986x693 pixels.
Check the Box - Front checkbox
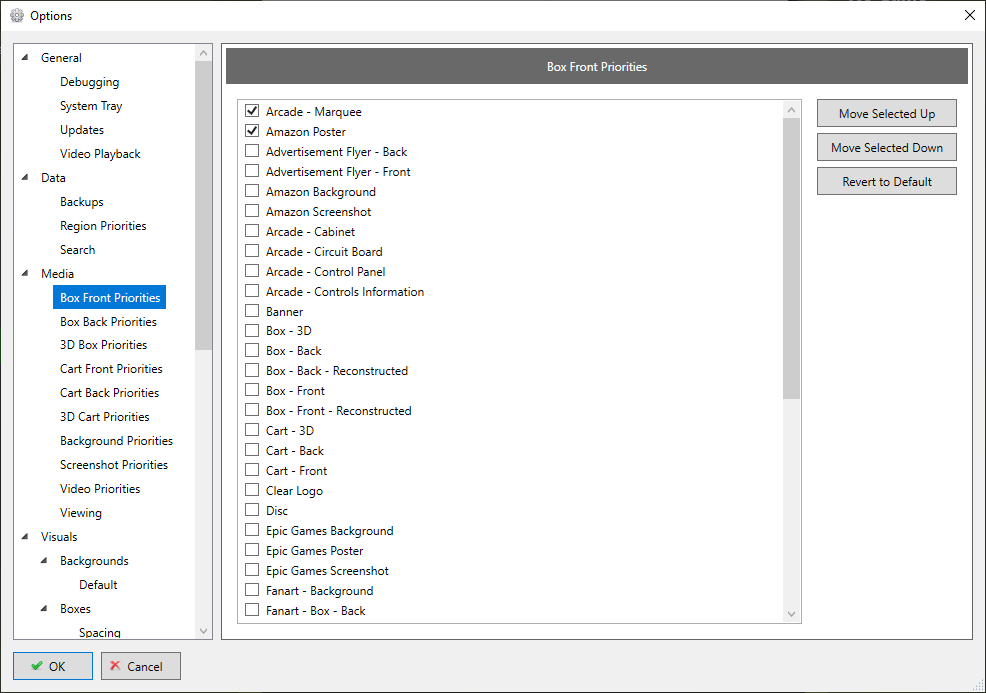click(x=252, y=391)
